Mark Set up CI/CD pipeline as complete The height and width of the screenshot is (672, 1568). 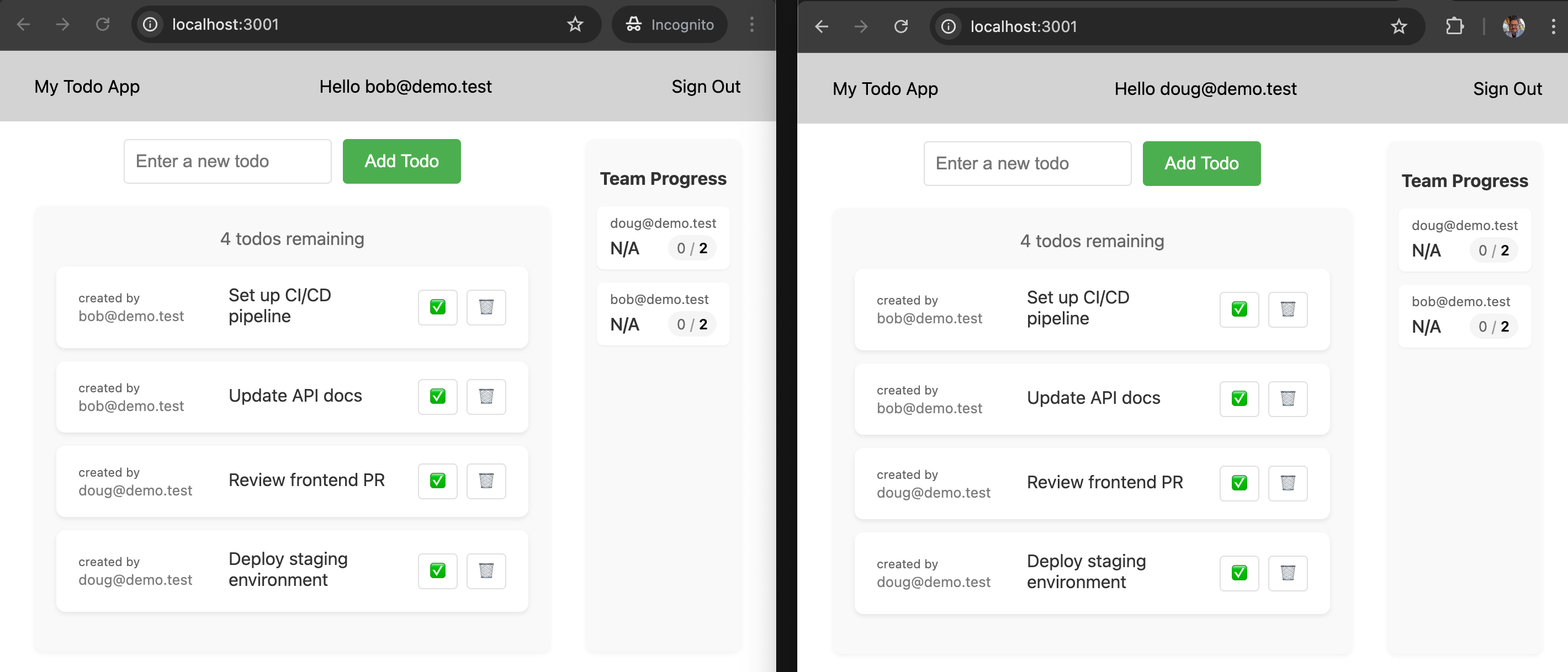[x=437, y=307]
